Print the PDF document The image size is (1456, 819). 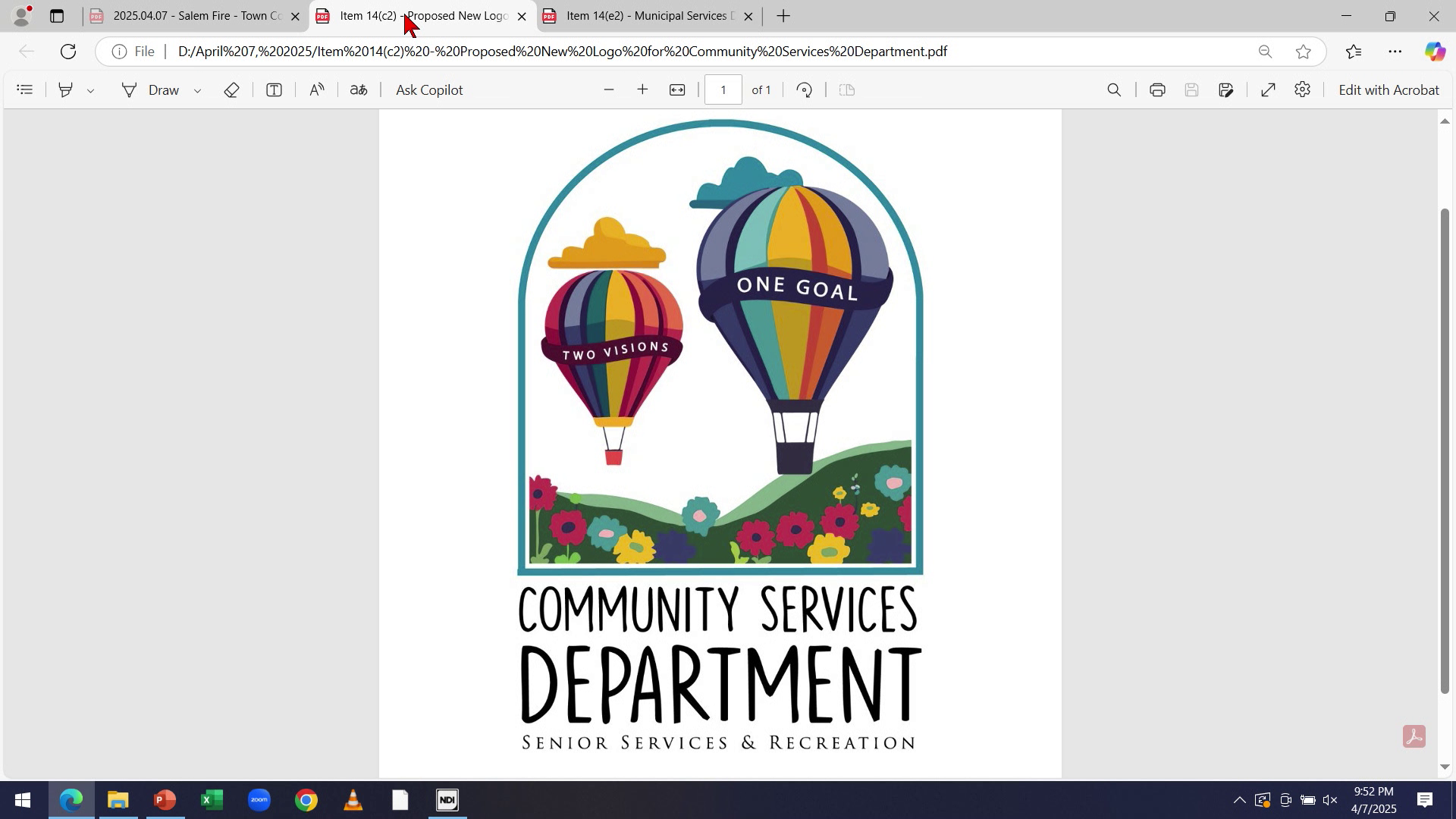coord(1157,89)
